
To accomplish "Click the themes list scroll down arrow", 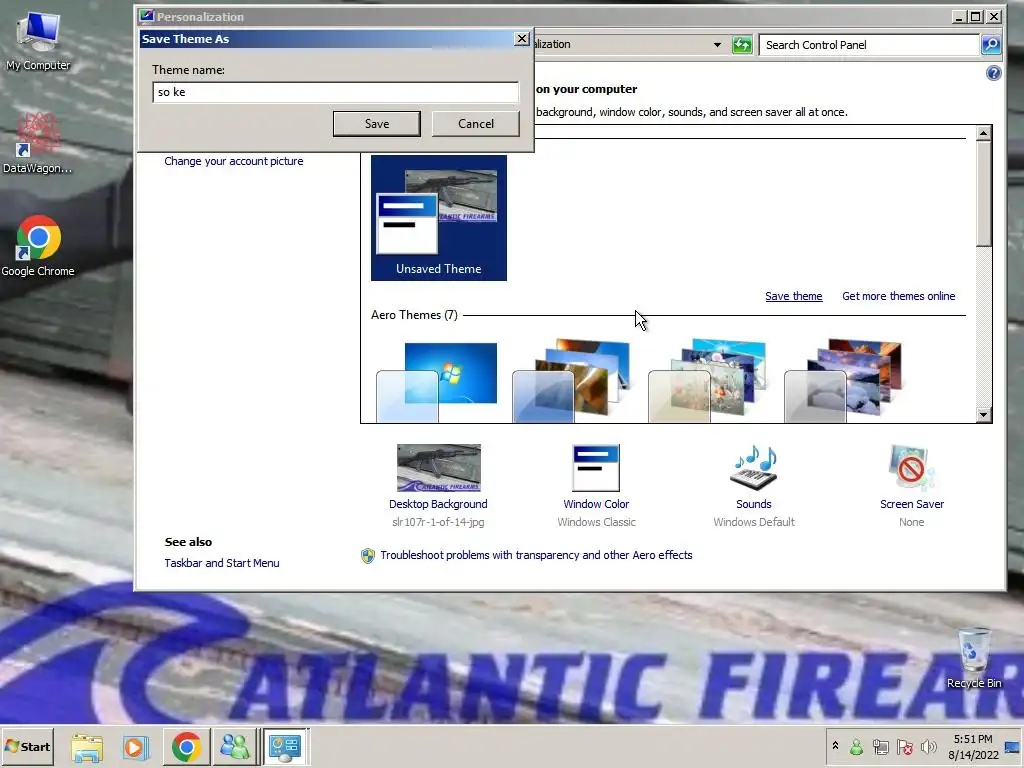I will (x=984, y=415).
